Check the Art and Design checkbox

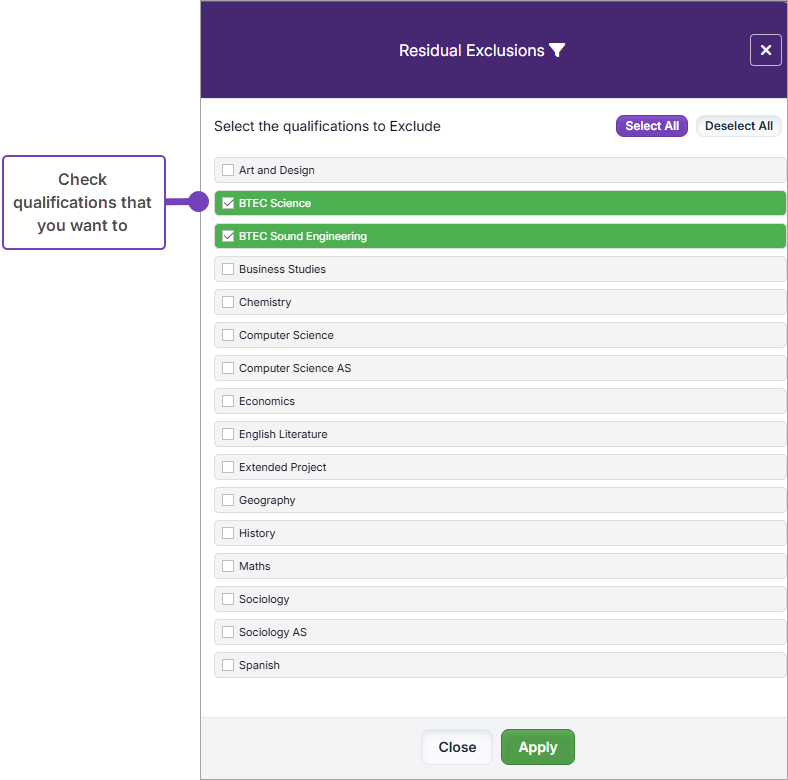(x=228, y=170)
